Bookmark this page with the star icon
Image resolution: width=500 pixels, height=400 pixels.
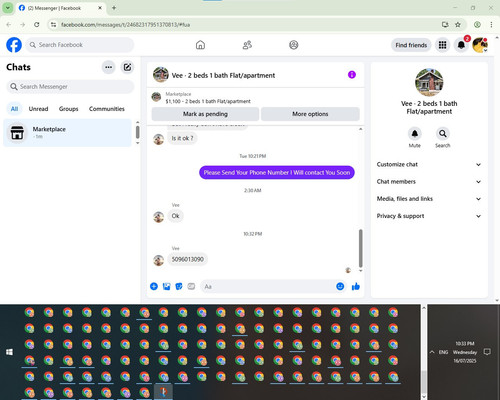click(x=458, y=24)
